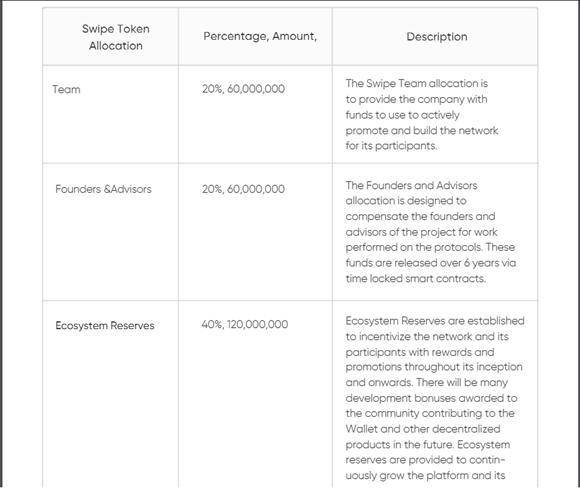Click 'Ecosystem Reserves are established' description line
The width and height of the screenshot is (580, 488).
pyautogui.click(x=435, y=321)
